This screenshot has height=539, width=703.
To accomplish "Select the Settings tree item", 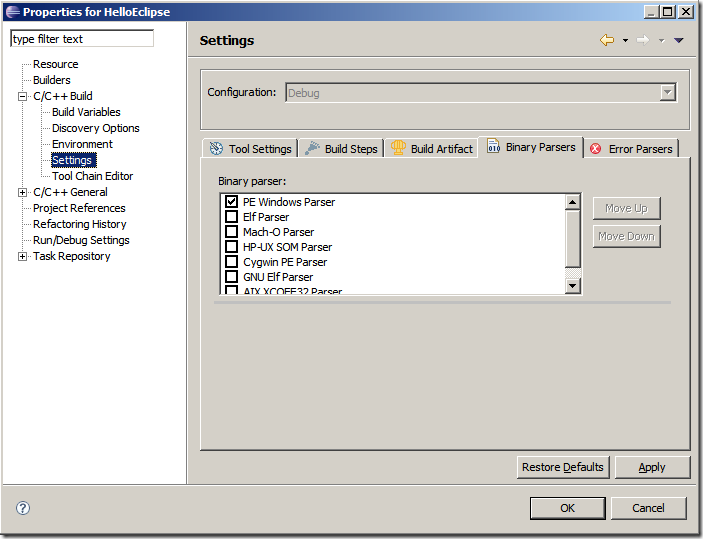I will pyautogui.click(x=72, y=160).
